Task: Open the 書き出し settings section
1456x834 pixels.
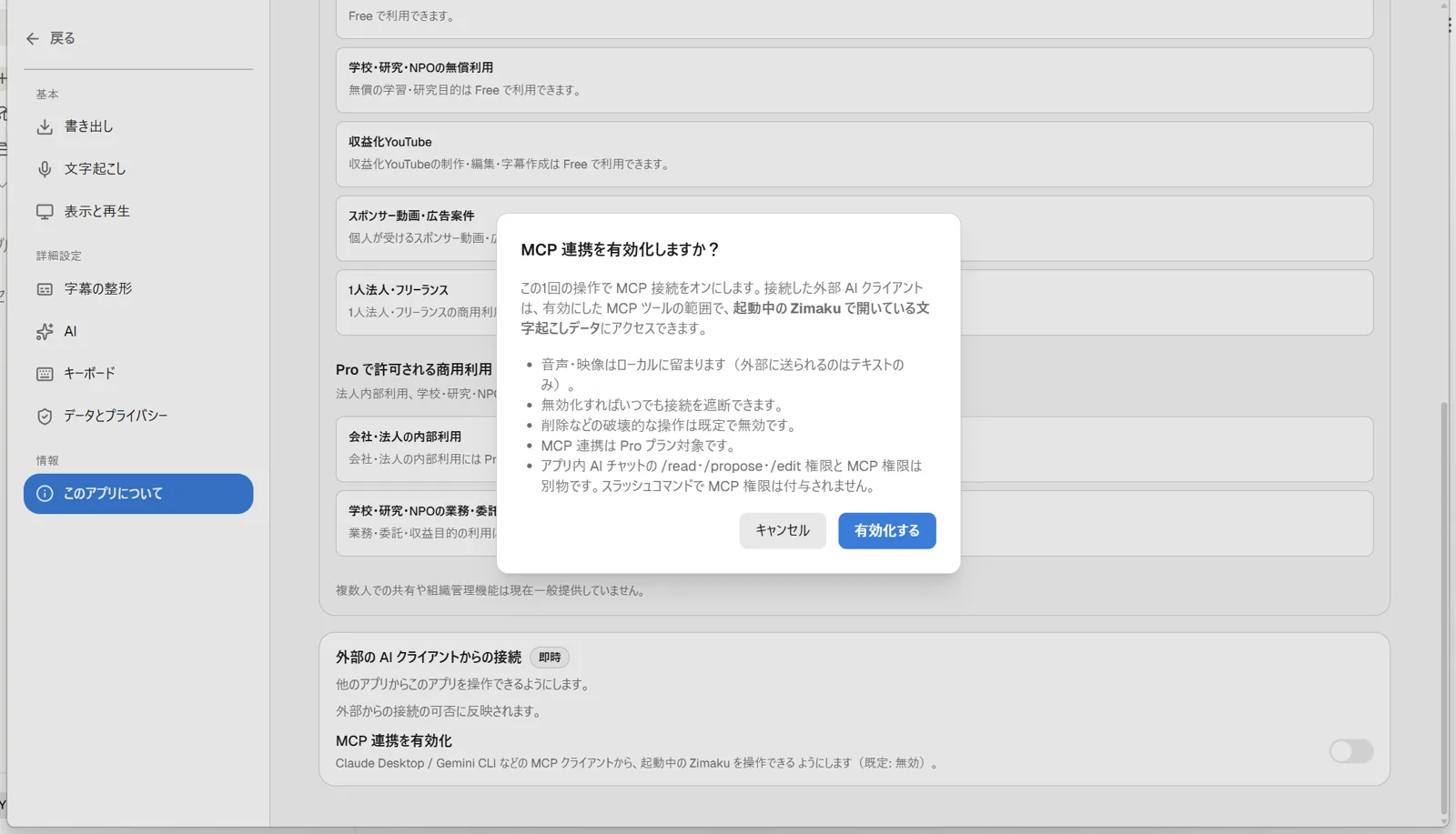Action: 138,126
